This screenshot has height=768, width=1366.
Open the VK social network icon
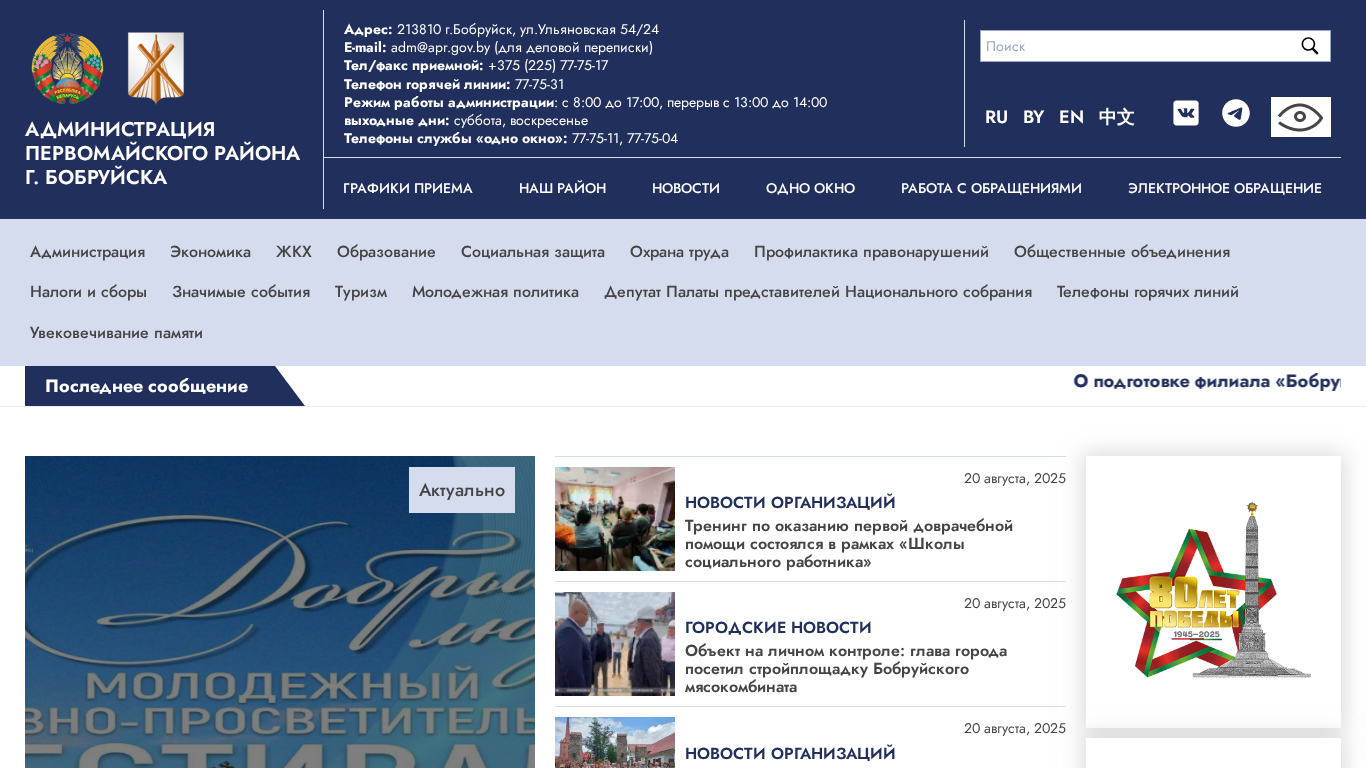(1186, 113)
